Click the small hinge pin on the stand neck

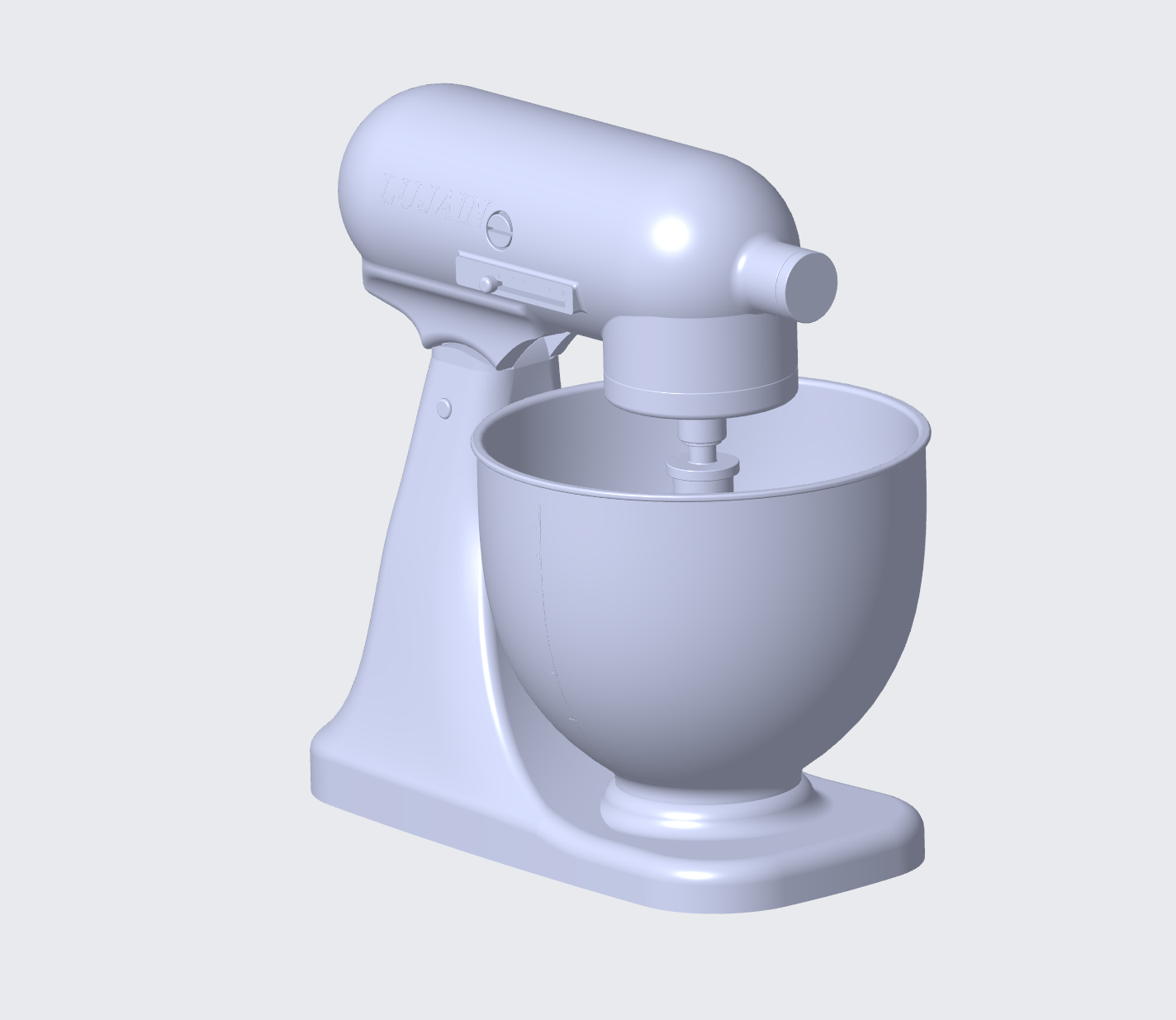[443, 407]
